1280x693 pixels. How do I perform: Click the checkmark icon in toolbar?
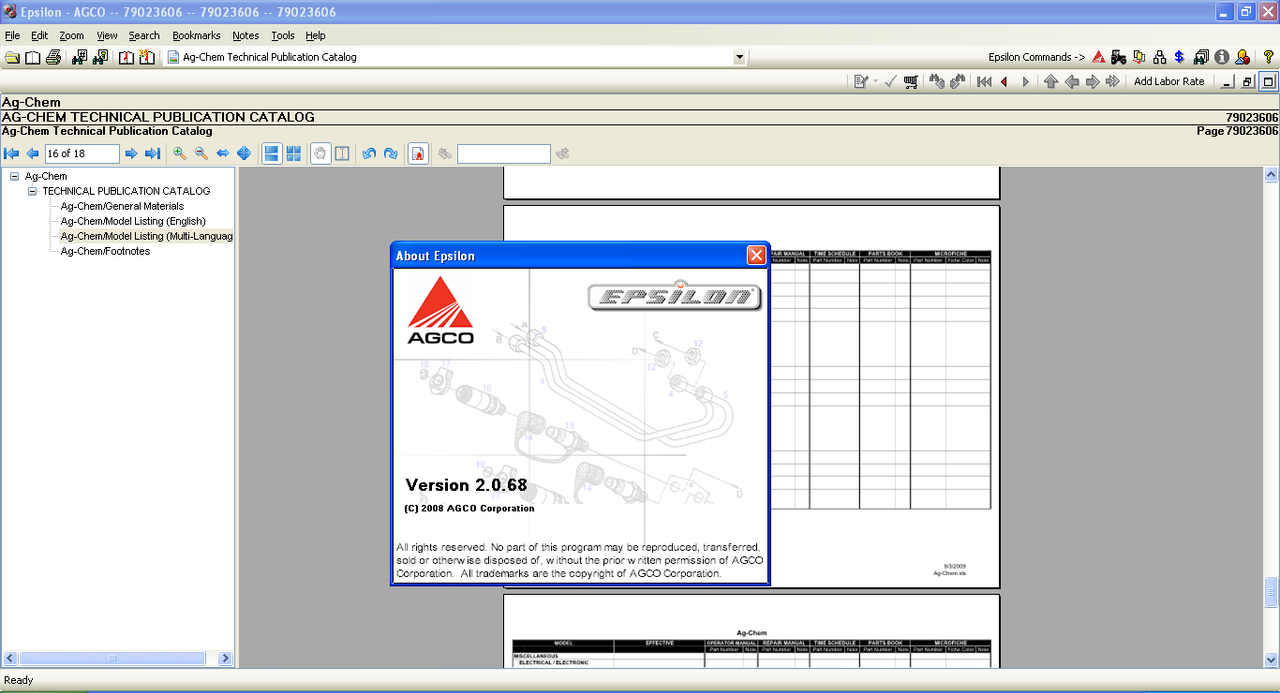890,82
